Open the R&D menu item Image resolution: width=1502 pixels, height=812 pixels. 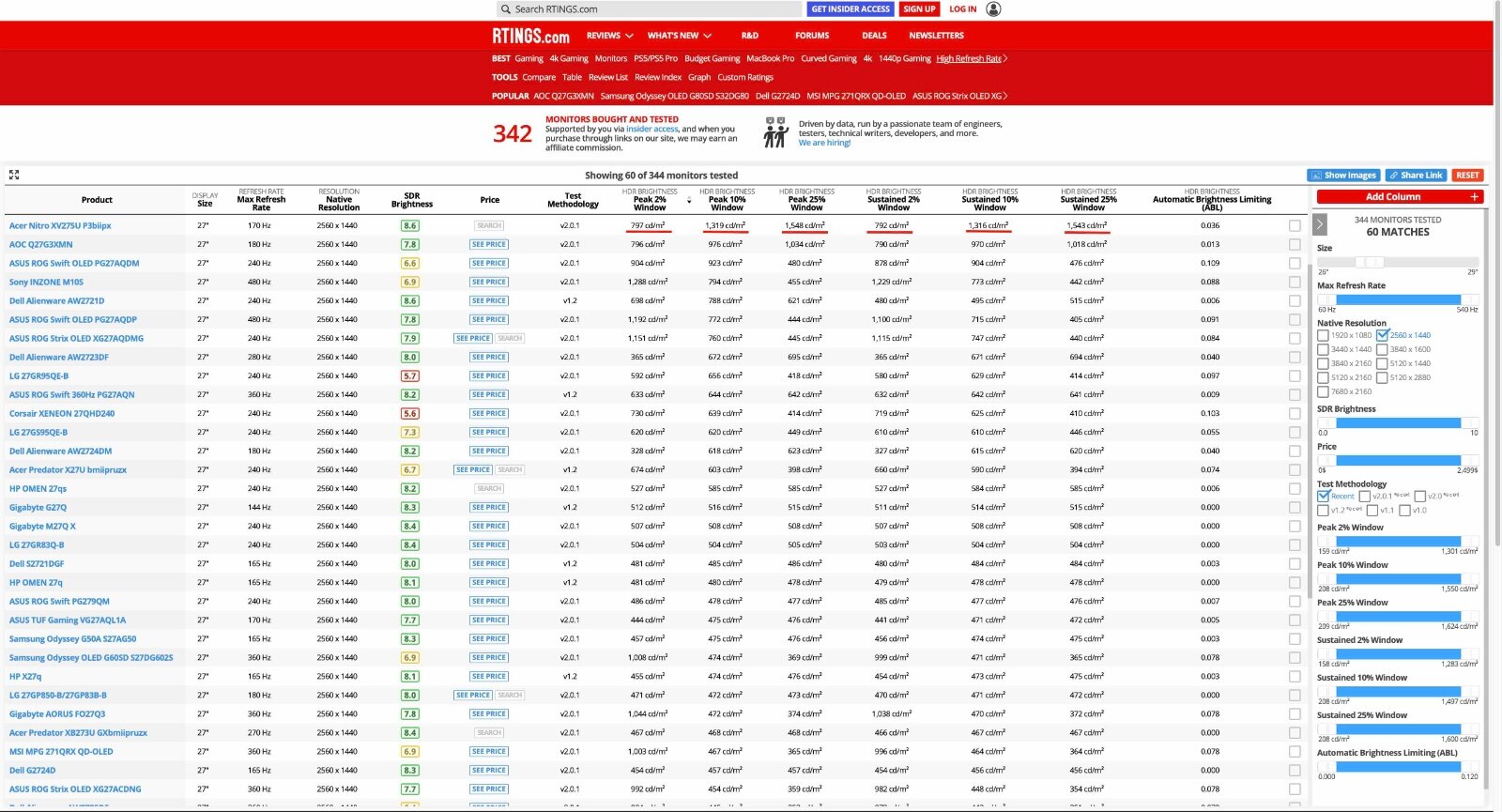pyautogui.click(x=749, y=36)
